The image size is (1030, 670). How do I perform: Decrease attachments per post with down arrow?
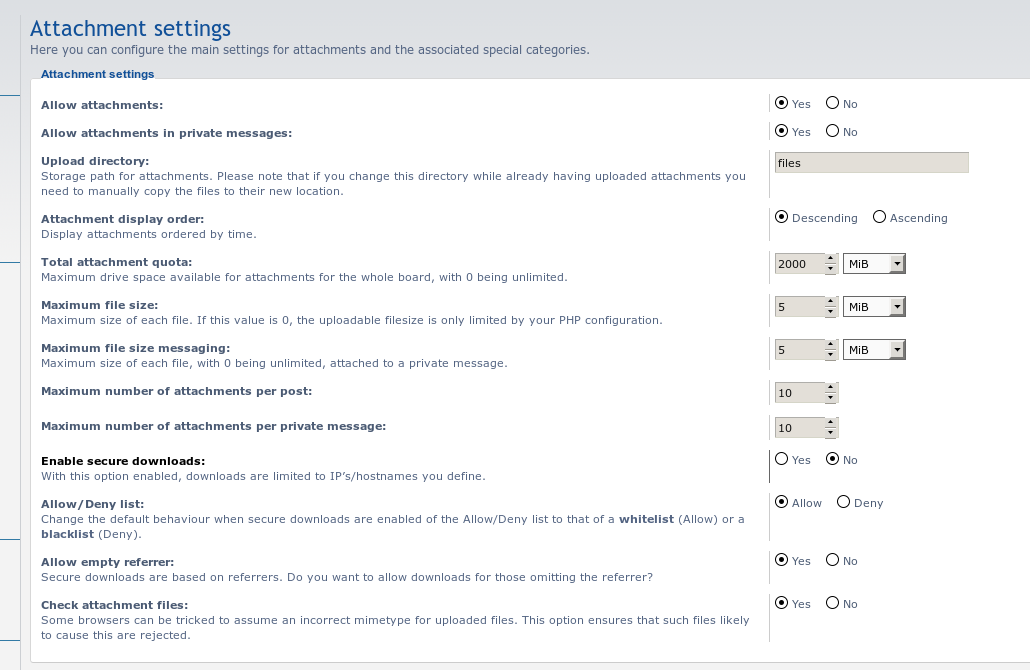(x=831, y=397)
